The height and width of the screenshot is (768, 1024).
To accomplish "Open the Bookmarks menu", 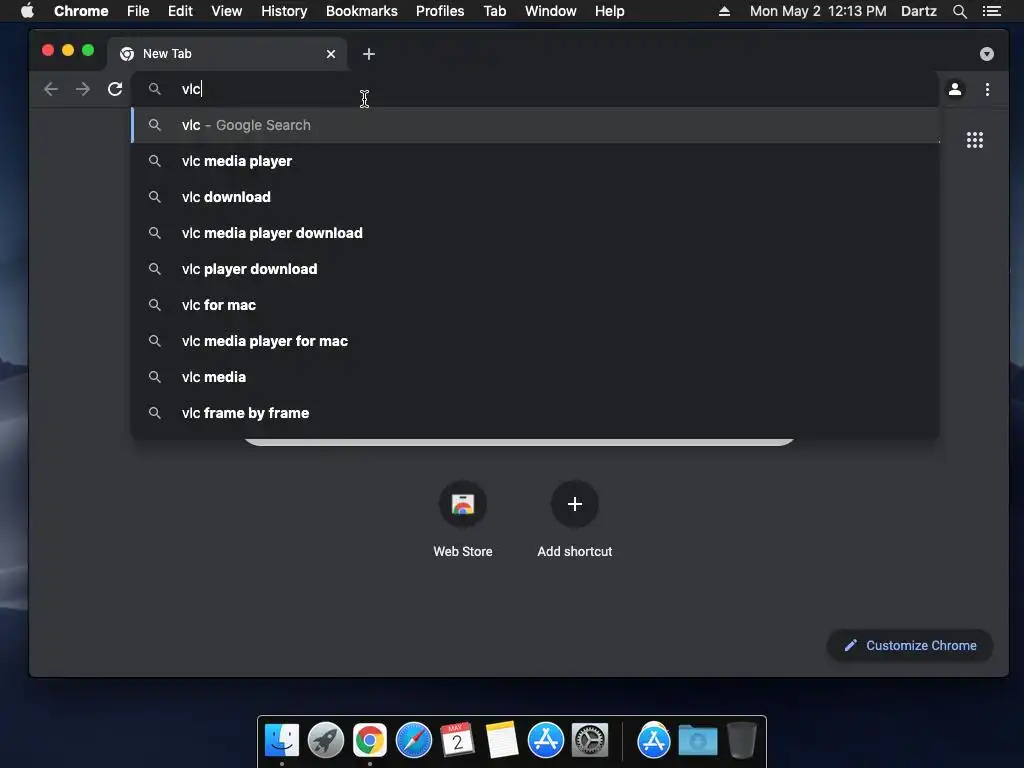I will coord(362,11).
